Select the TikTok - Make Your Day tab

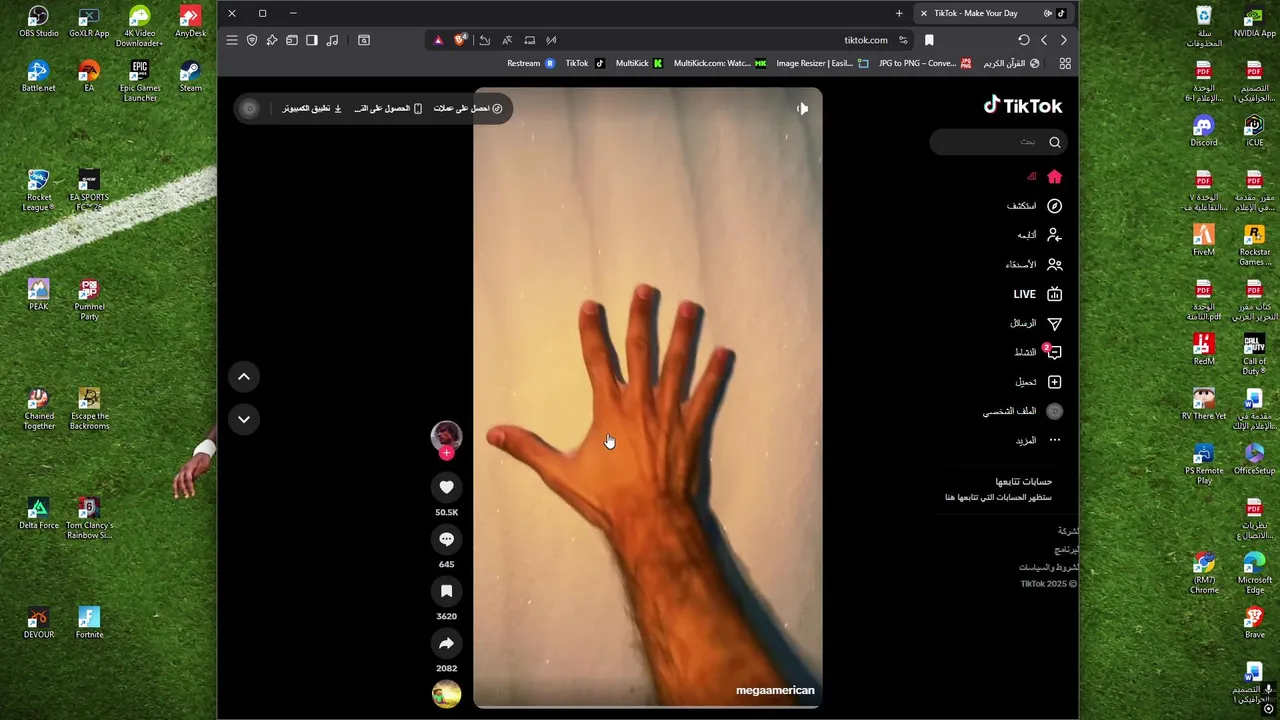click(x=995, y=13)
